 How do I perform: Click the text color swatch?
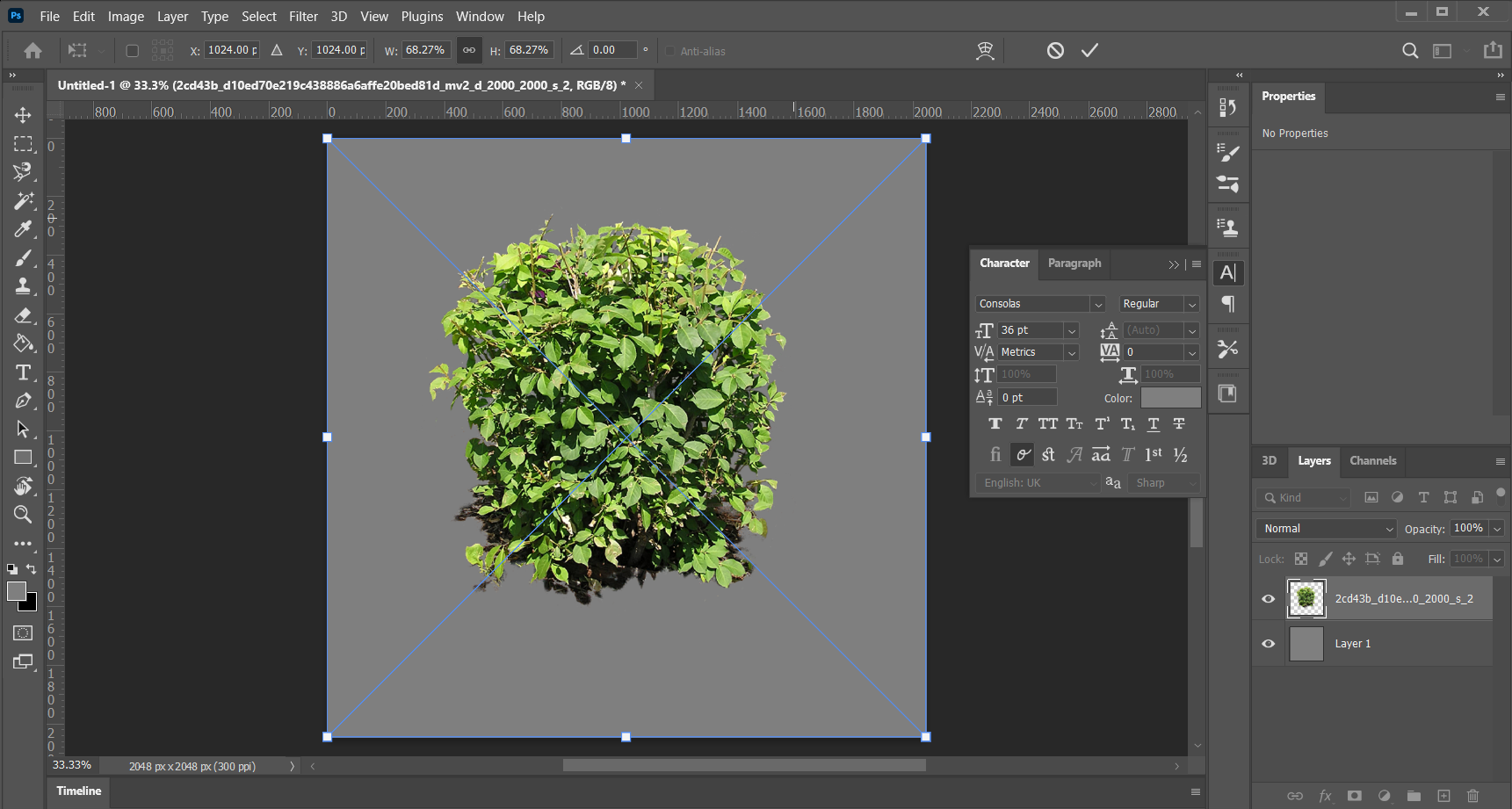pyautogui.click(x=1170, y=398)
